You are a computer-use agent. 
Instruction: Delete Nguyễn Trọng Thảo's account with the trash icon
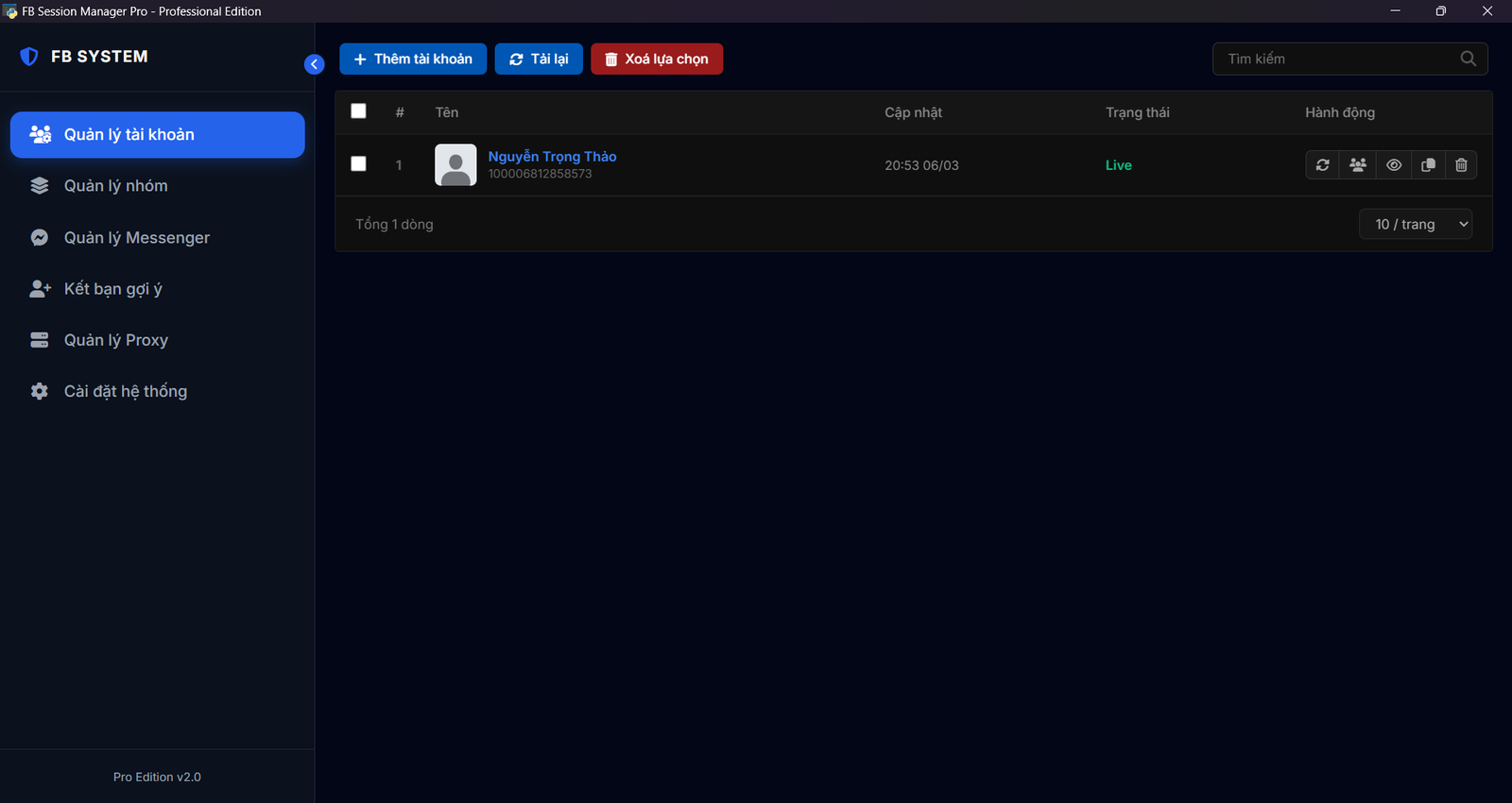(x=1461, y=165)
